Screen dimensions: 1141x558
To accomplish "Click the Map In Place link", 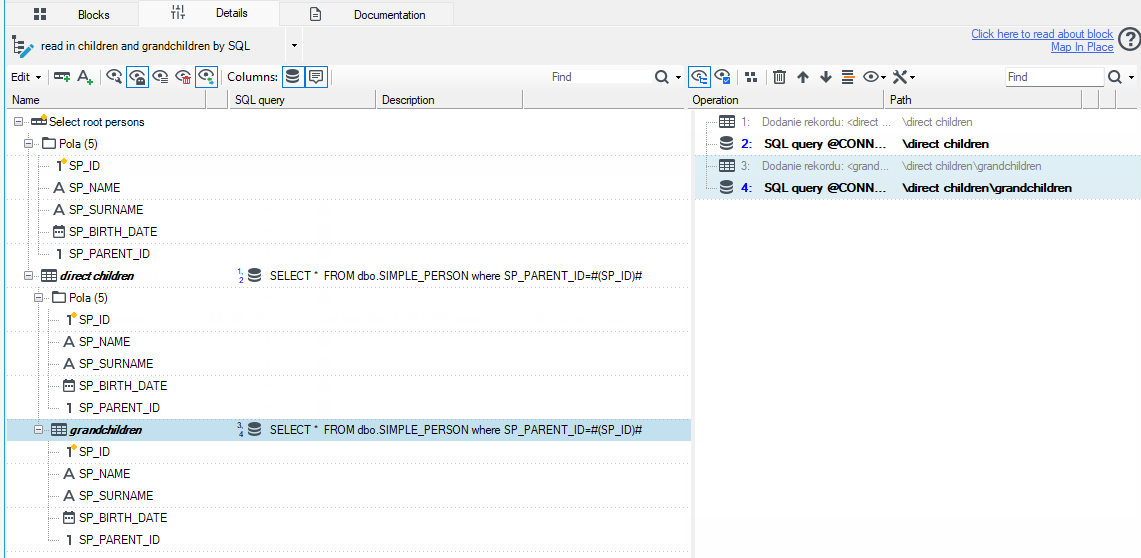I will 1082,47.
